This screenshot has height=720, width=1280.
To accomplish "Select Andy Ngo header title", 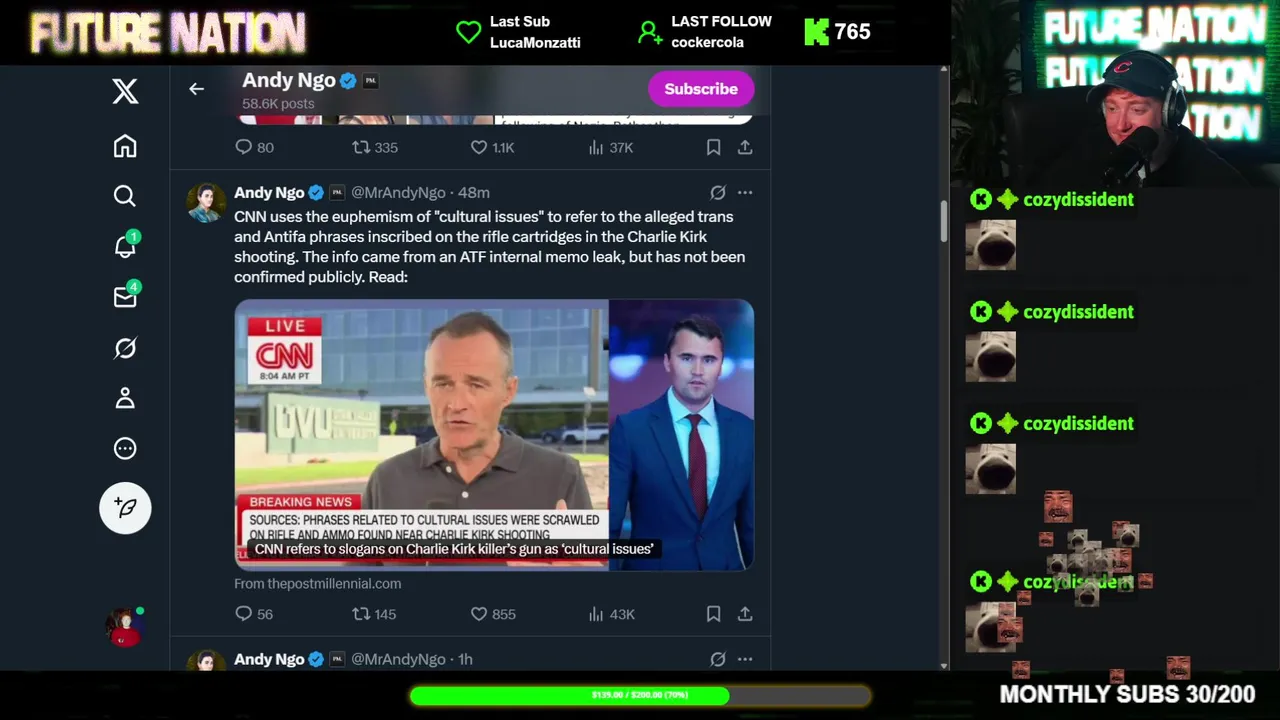I will 288,80.
